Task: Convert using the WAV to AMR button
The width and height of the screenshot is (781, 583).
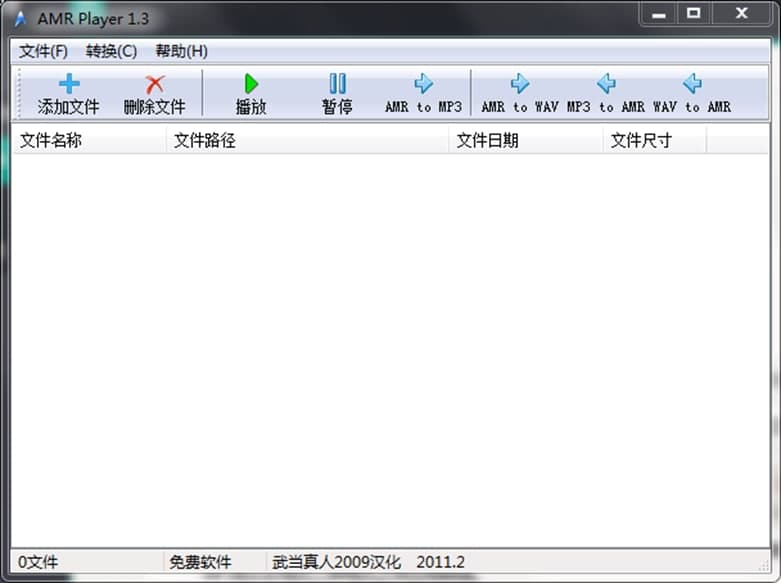Action: click(x=692, y=94)
